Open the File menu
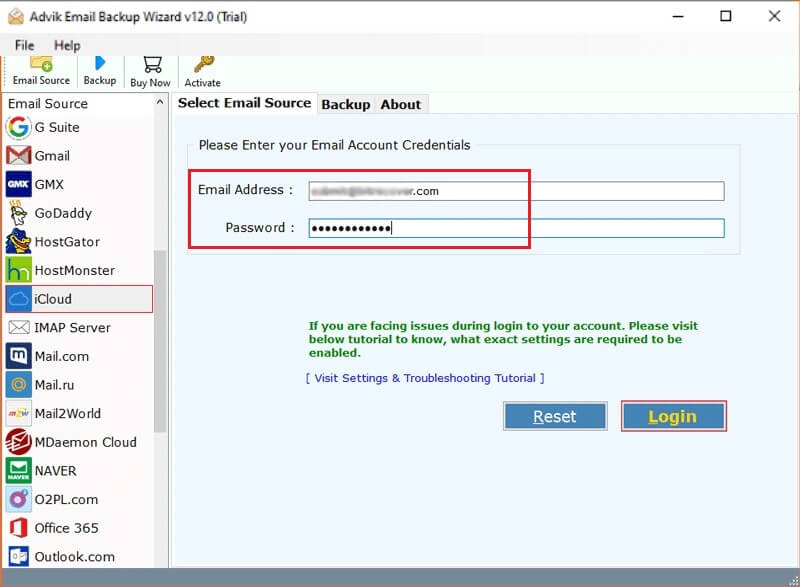This screenshot has height=587, width=800. 24,45
